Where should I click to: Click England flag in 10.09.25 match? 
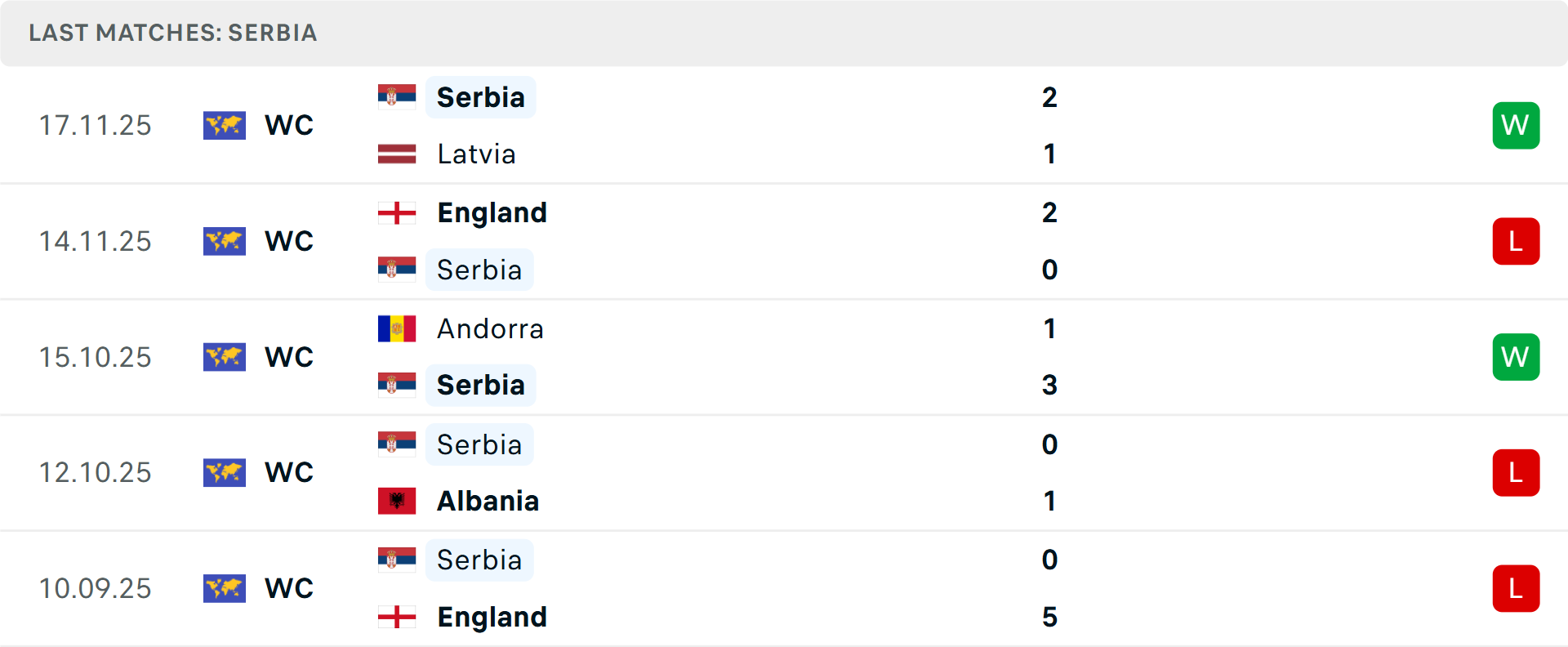pos(397,617)
